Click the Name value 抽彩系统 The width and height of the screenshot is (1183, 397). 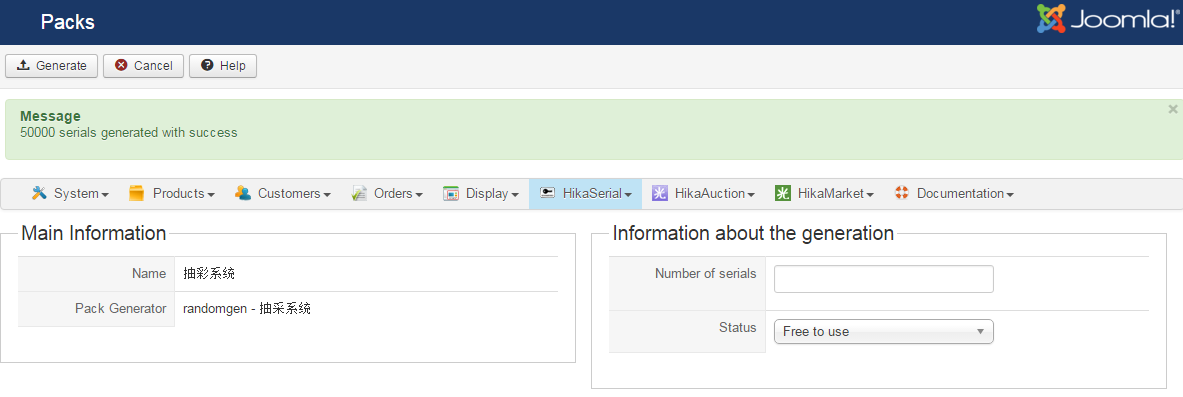coord(209,274)
